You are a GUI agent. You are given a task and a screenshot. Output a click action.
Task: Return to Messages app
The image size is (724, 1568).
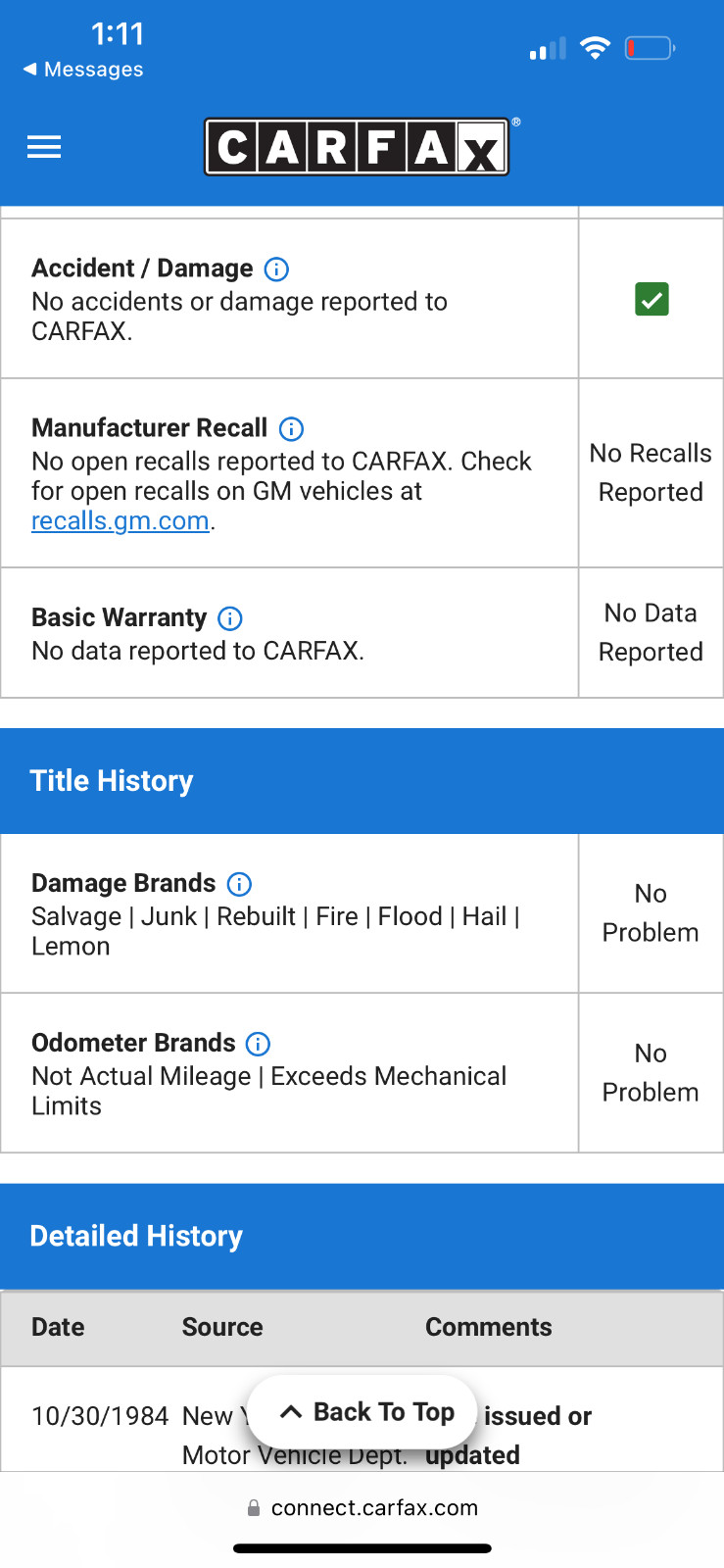[83, 70]
